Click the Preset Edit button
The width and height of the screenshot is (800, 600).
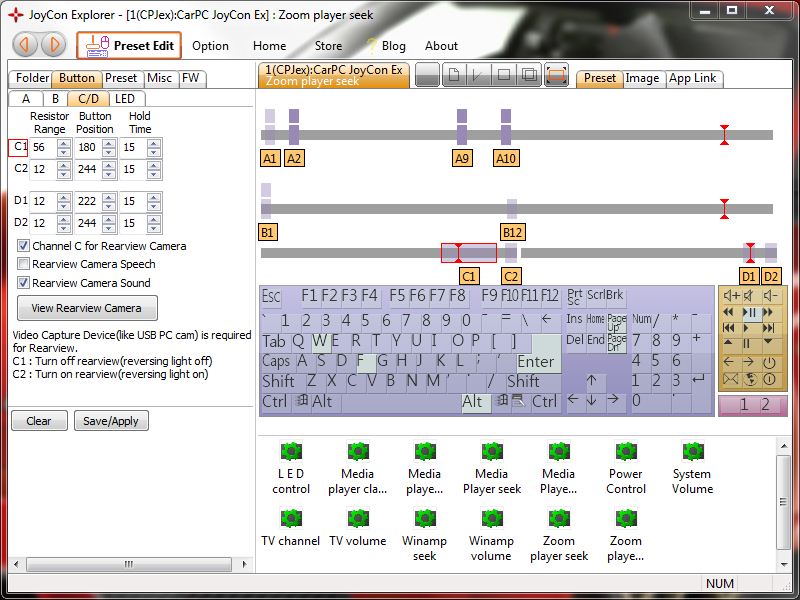pos(129,45)
